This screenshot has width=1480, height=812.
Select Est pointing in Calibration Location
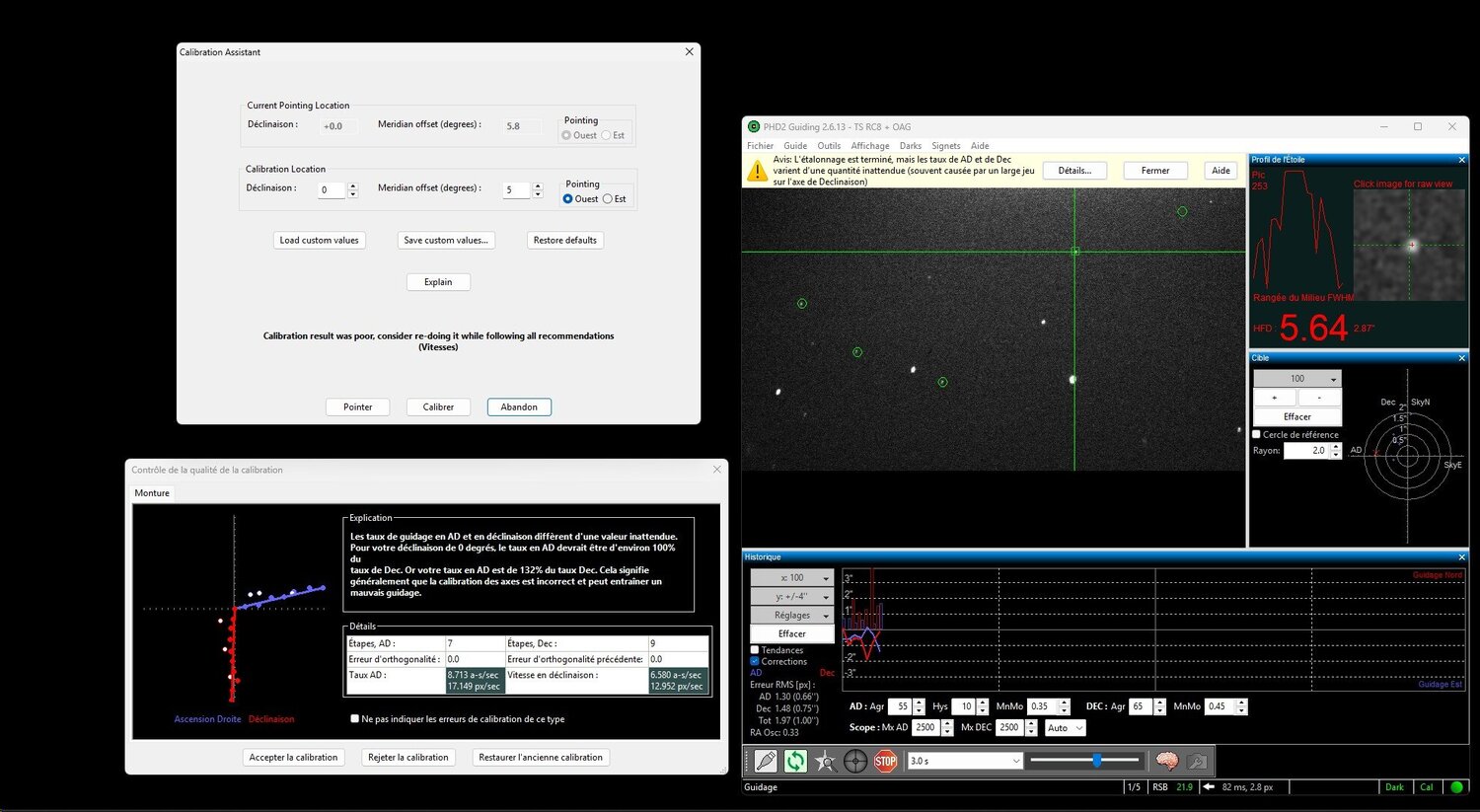pos(608,199)
